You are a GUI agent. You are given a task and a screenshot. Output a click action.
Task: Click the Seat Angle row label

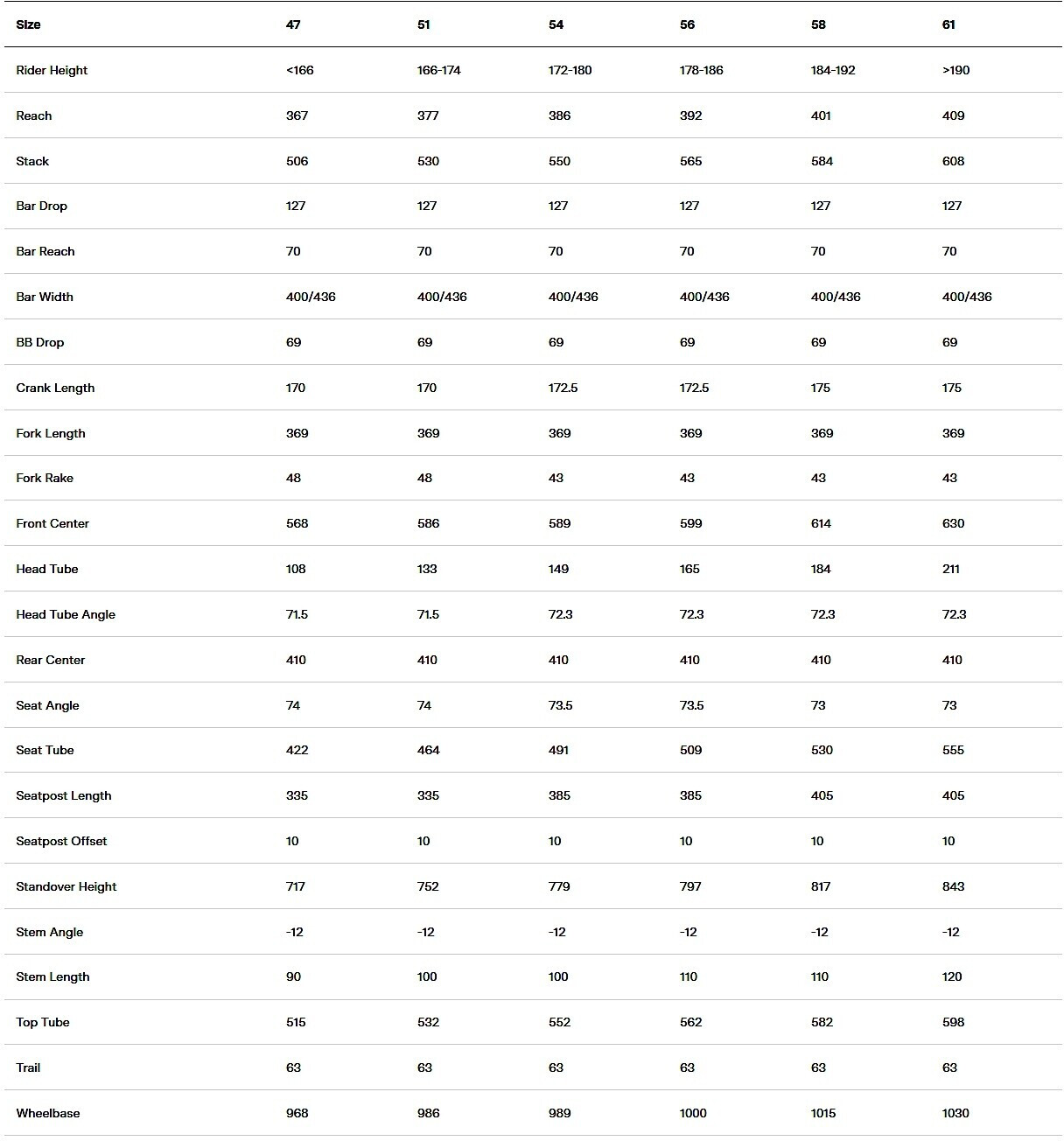[47, 705]
